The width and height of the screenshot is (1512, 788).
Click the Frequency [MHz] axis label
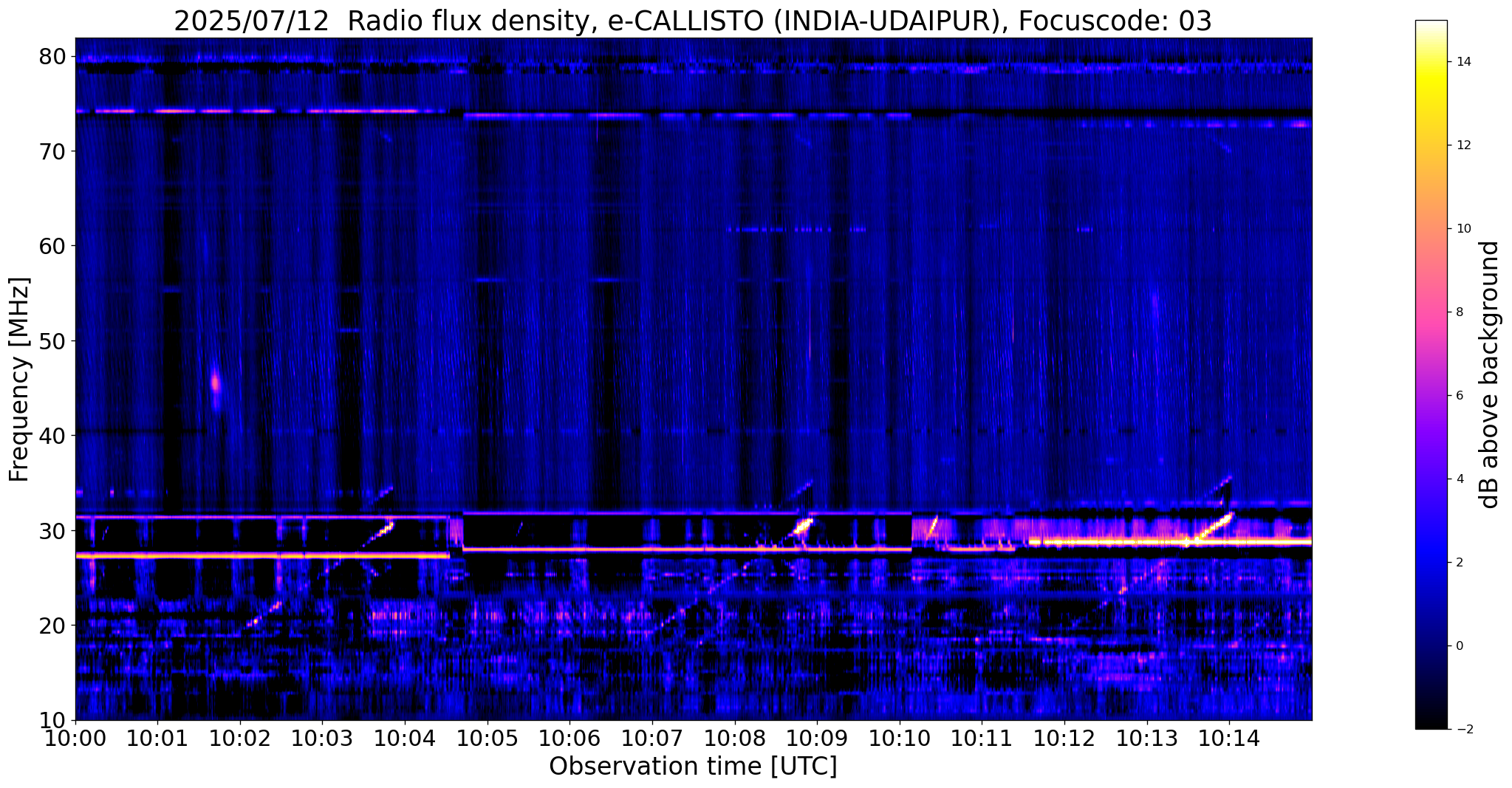pyautogui.click(x=19, y=380)
